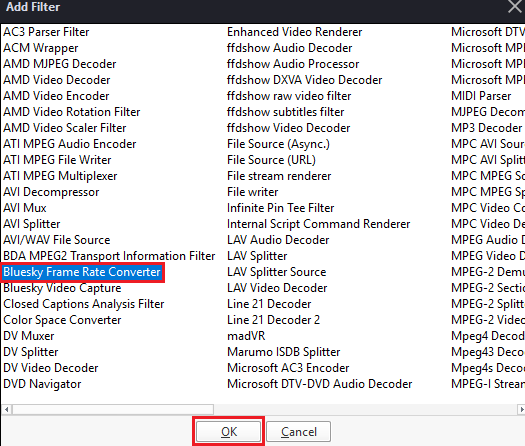Select LAV Splitter Source
This screenshot has width=525, height=446.
click(x=277, y=272)
